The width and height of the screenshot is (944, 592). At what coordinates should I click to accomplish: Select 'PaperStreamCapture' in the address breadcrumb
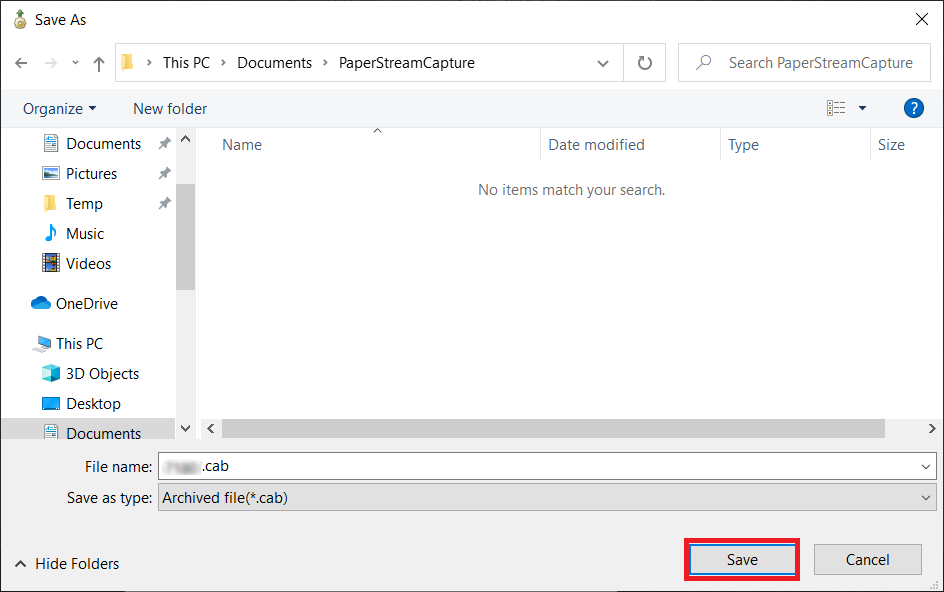[x=406, y=63]
